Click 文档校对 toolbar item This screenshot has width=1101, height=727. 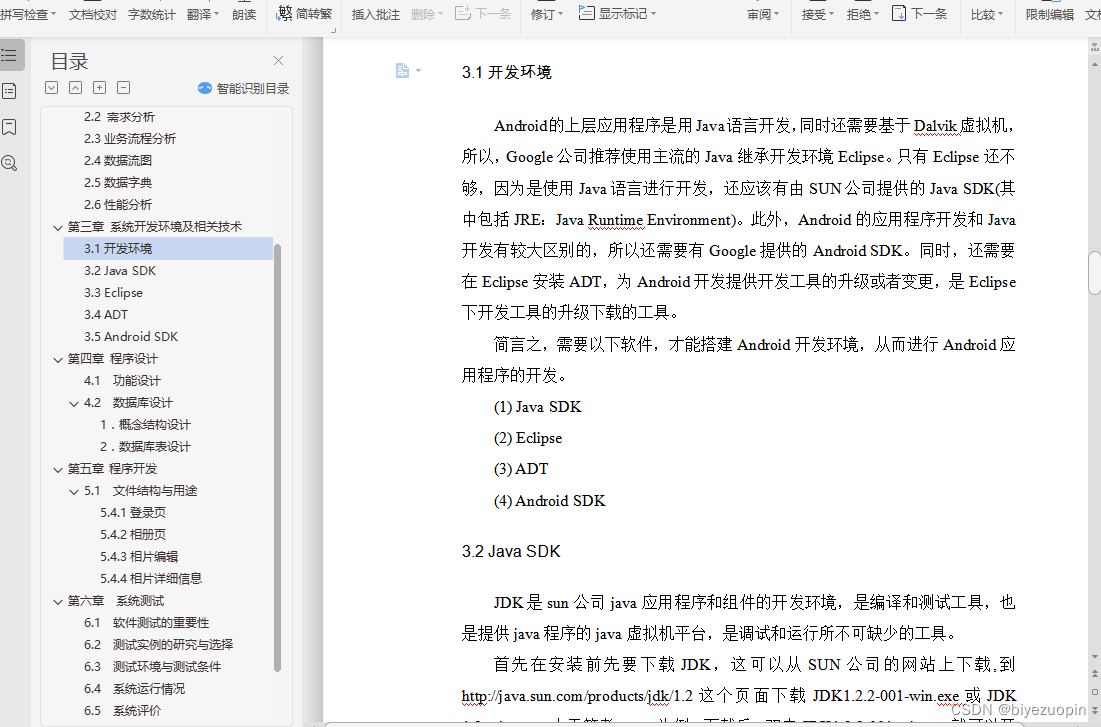click(93, 14)
